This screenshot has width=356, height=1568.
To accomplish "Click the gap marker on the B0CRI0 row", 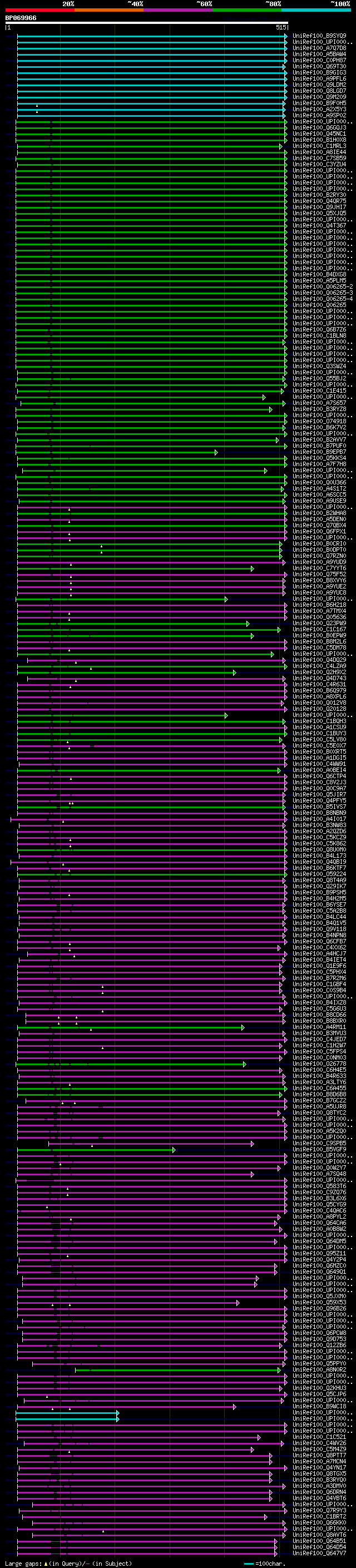I will pos(102,546).
